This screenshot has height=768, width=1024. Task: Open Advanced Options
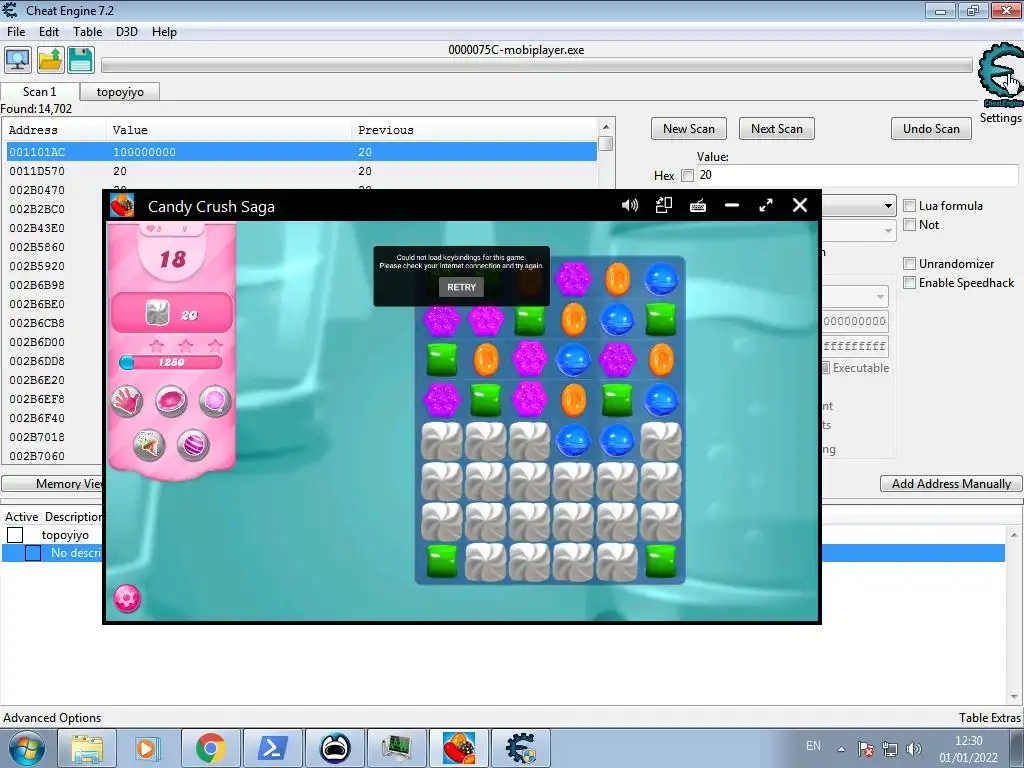[52, 718]
